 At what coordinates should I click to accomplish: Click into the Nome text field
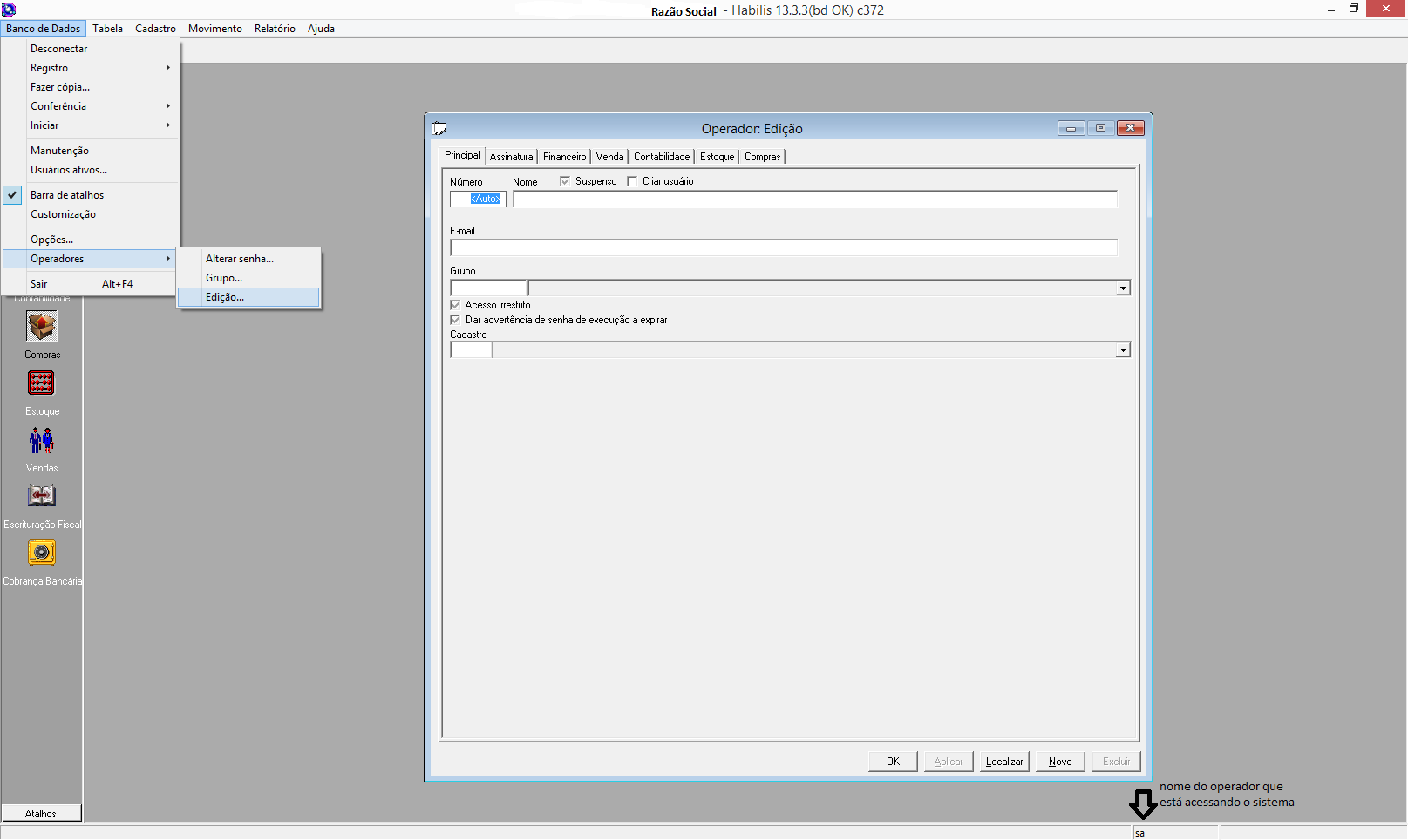[x=814, y=200]
